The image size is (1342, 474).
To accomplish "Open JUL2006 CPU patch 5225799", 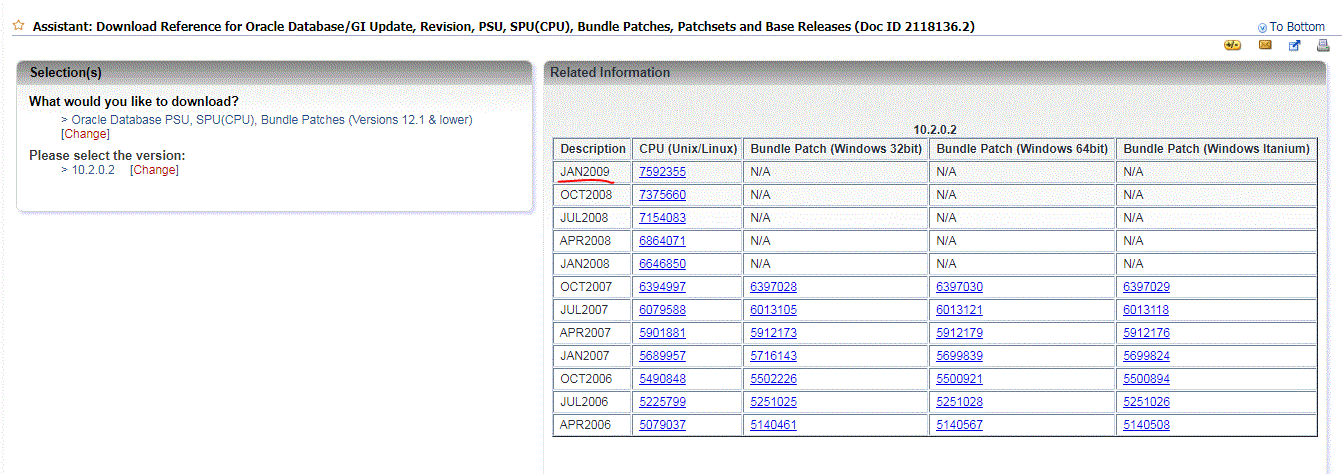I will pos(662,402).
